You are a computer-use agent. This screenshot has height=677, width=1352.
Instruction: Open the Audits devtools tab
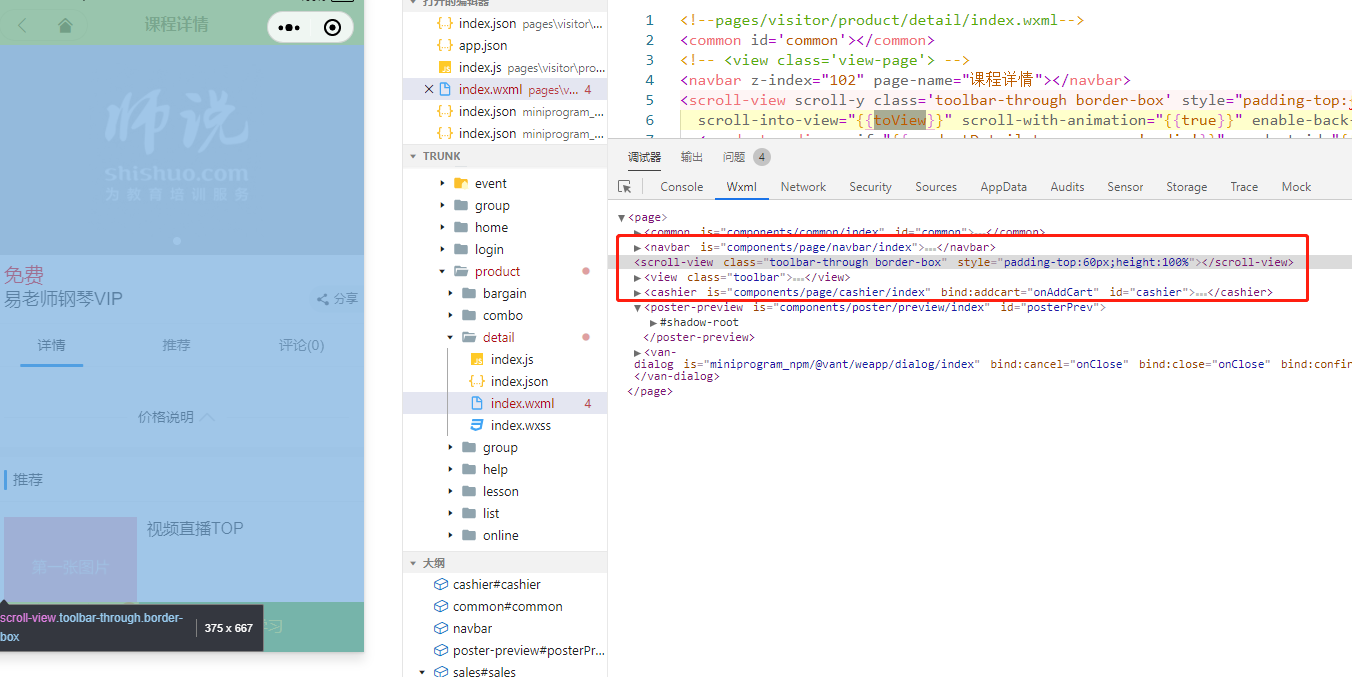tap(1067, 187)
